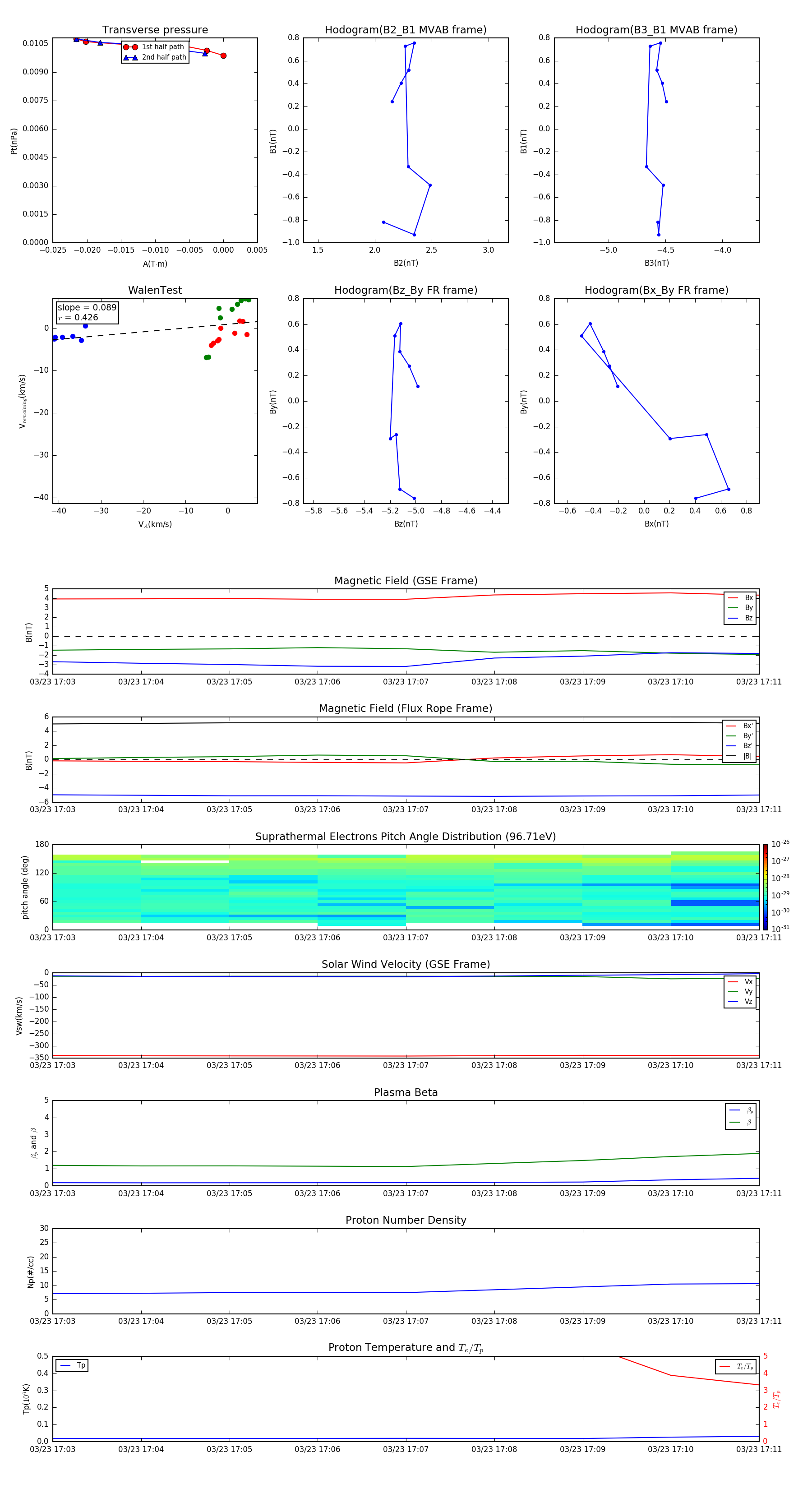
Task: Click the 'Hodogram(Bx_By FR frame)' title
Action: coord(656,290)
